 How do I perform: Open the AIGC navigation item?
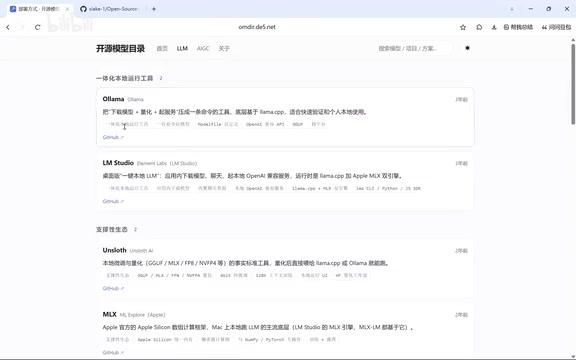tap(203, 48)
